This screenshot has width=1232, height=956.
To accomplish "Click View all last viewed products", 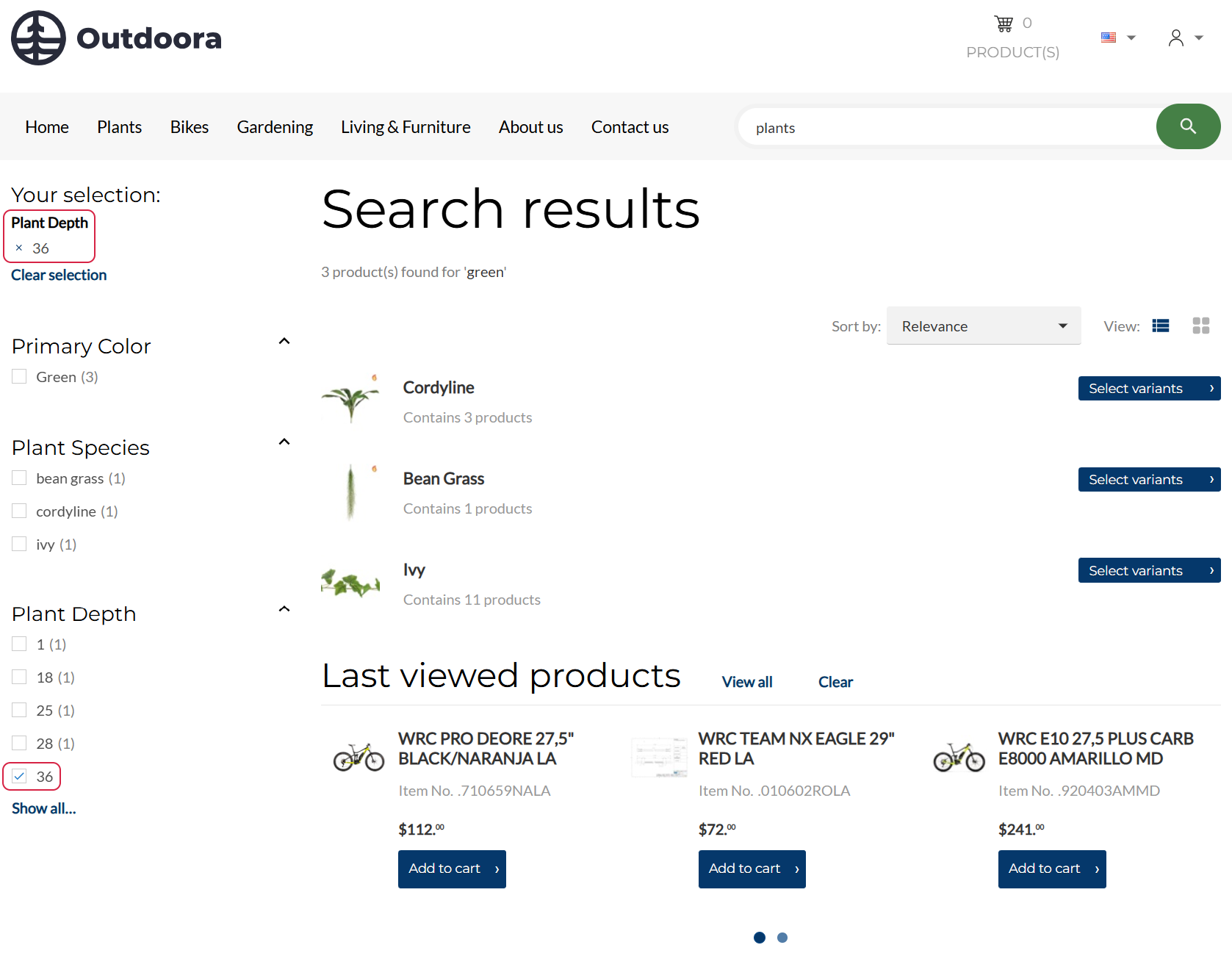I will (x=747, y=682).
